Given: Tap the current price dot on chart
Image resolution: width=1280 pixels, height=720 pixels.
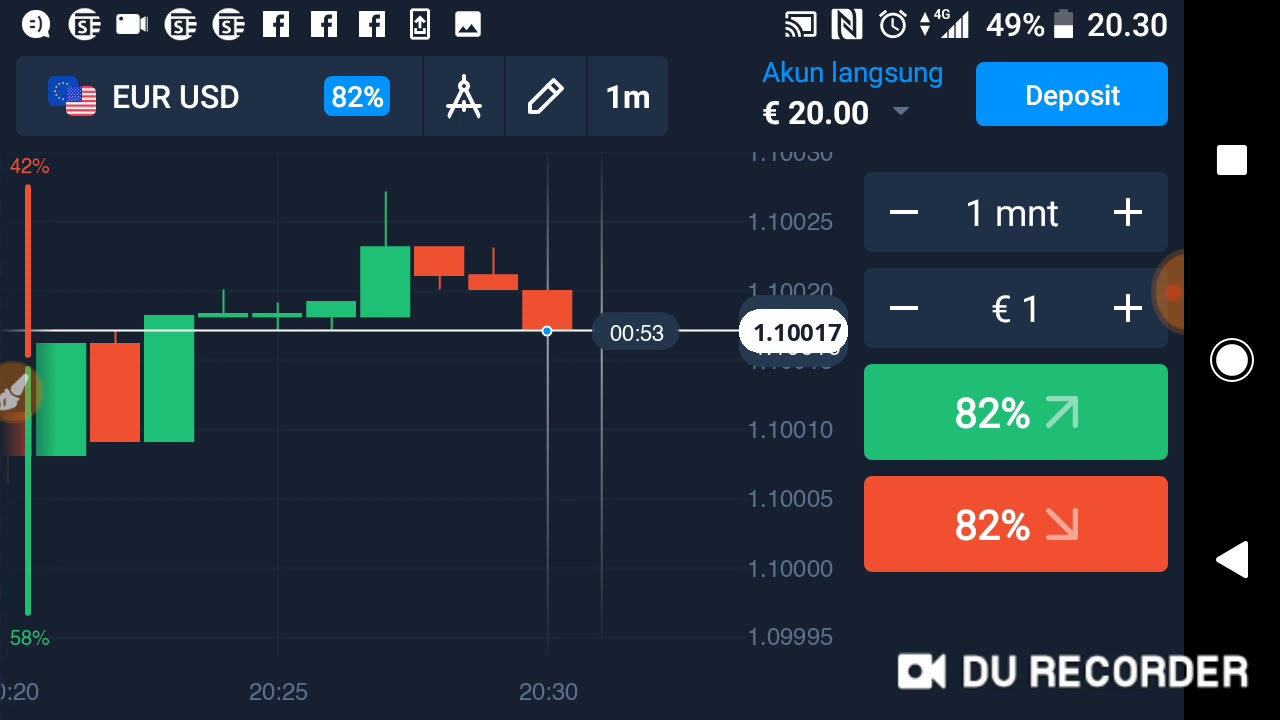Looking at the screenshot, I should (x=547, y=331).
